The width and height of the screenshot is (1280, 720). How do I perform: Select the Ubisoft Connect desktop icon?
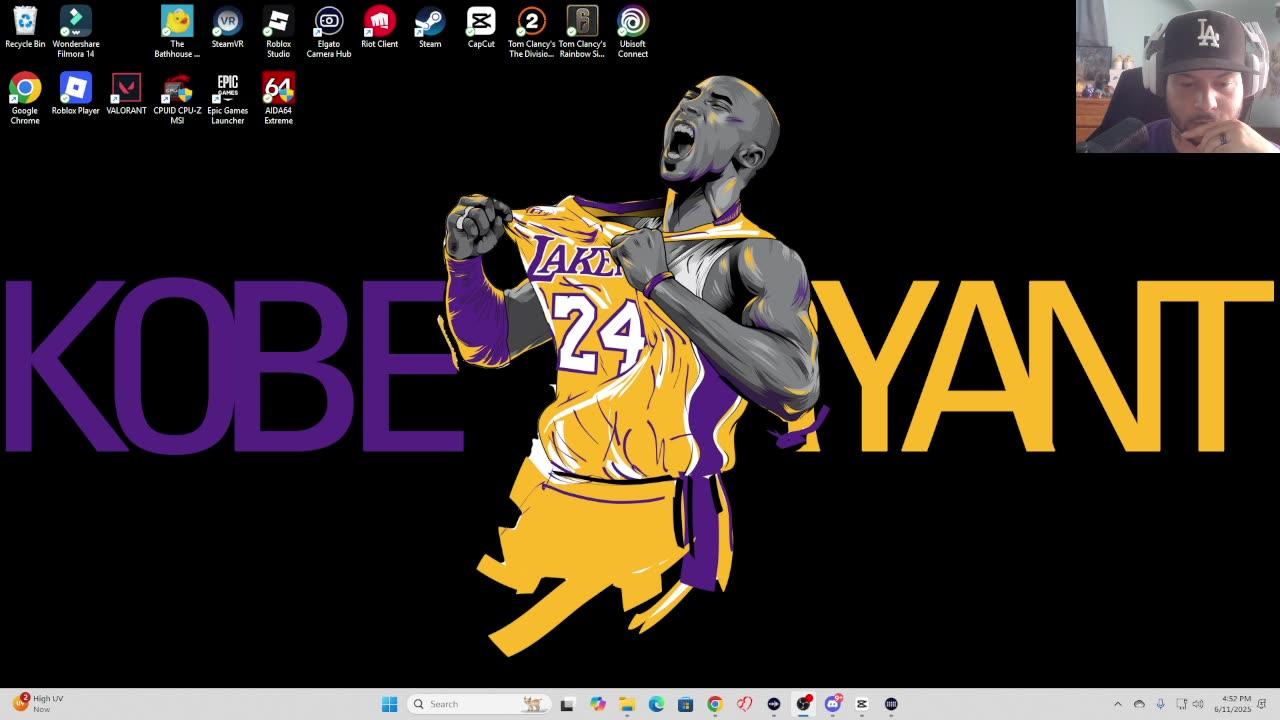[x=633, y=32]
